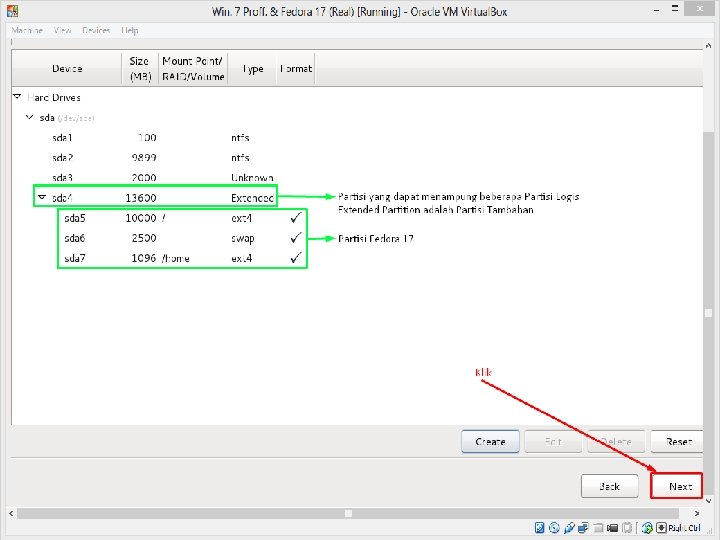The height and width of the screenshot is (540, 720).
Task: Click the disabled Edit button
Action: (553, 441)
